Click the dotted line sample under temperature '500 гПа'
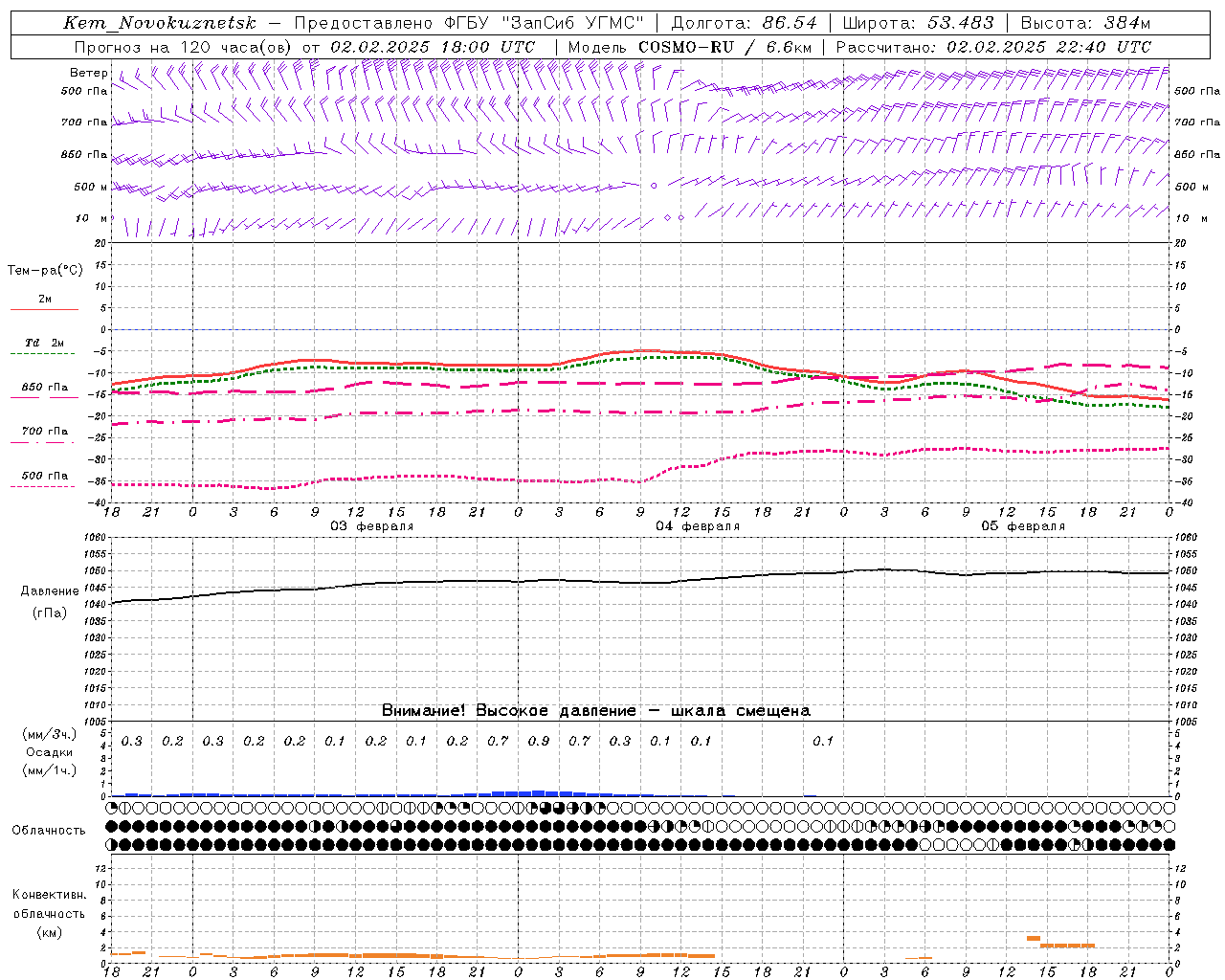The height and width of the screenshot is (980, 1225). point(43,486)
